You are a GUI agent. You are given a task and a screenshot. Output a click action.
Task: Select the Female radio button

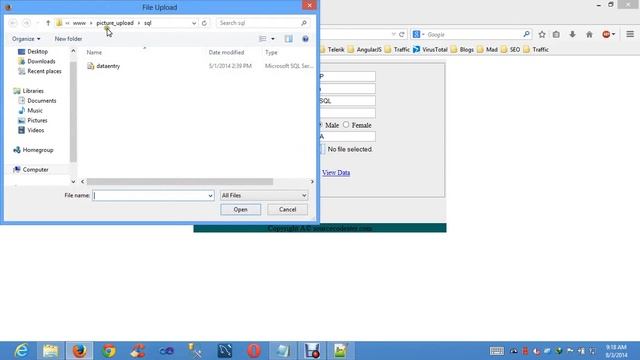pos(346,124)
